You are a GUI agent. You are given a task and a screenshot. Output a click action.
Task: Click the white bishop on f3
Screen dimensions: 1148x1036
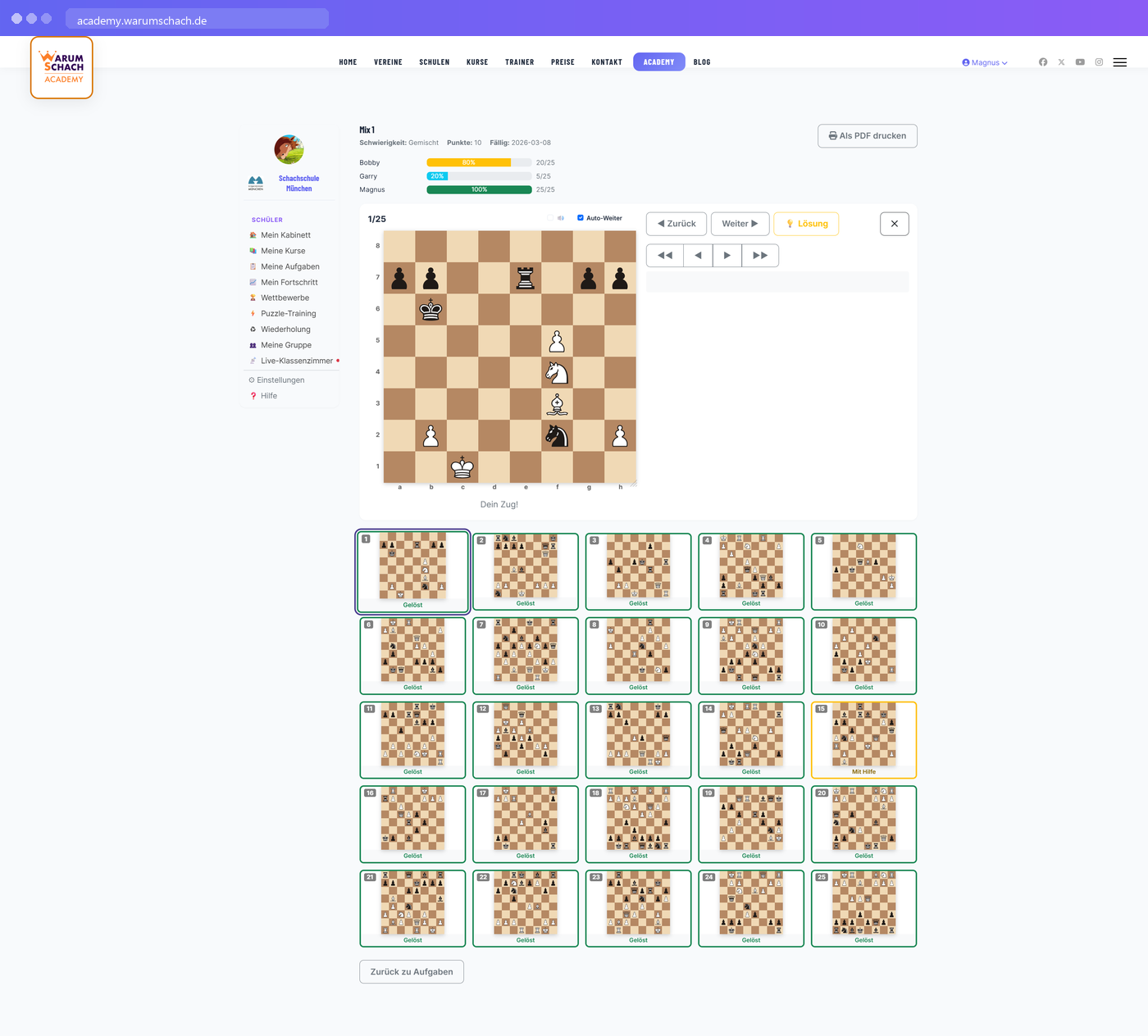click(557, 404)
